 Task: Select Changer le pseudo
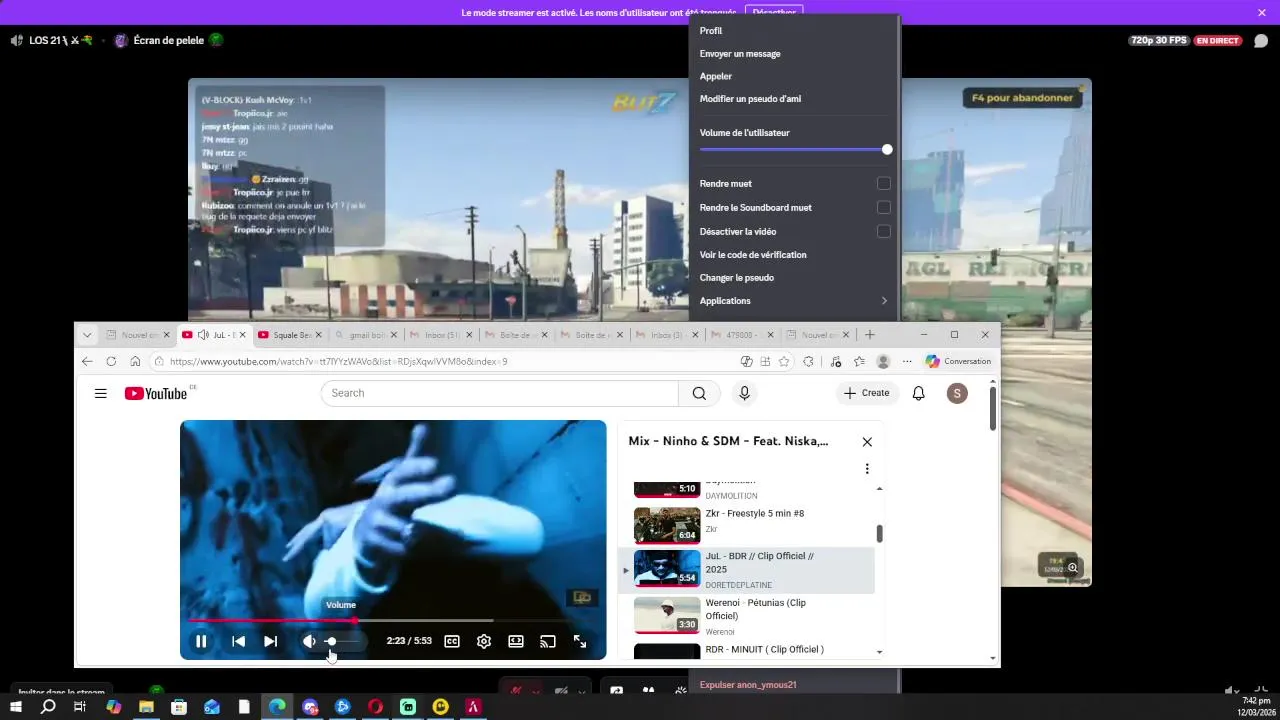(x=795, y=278)
